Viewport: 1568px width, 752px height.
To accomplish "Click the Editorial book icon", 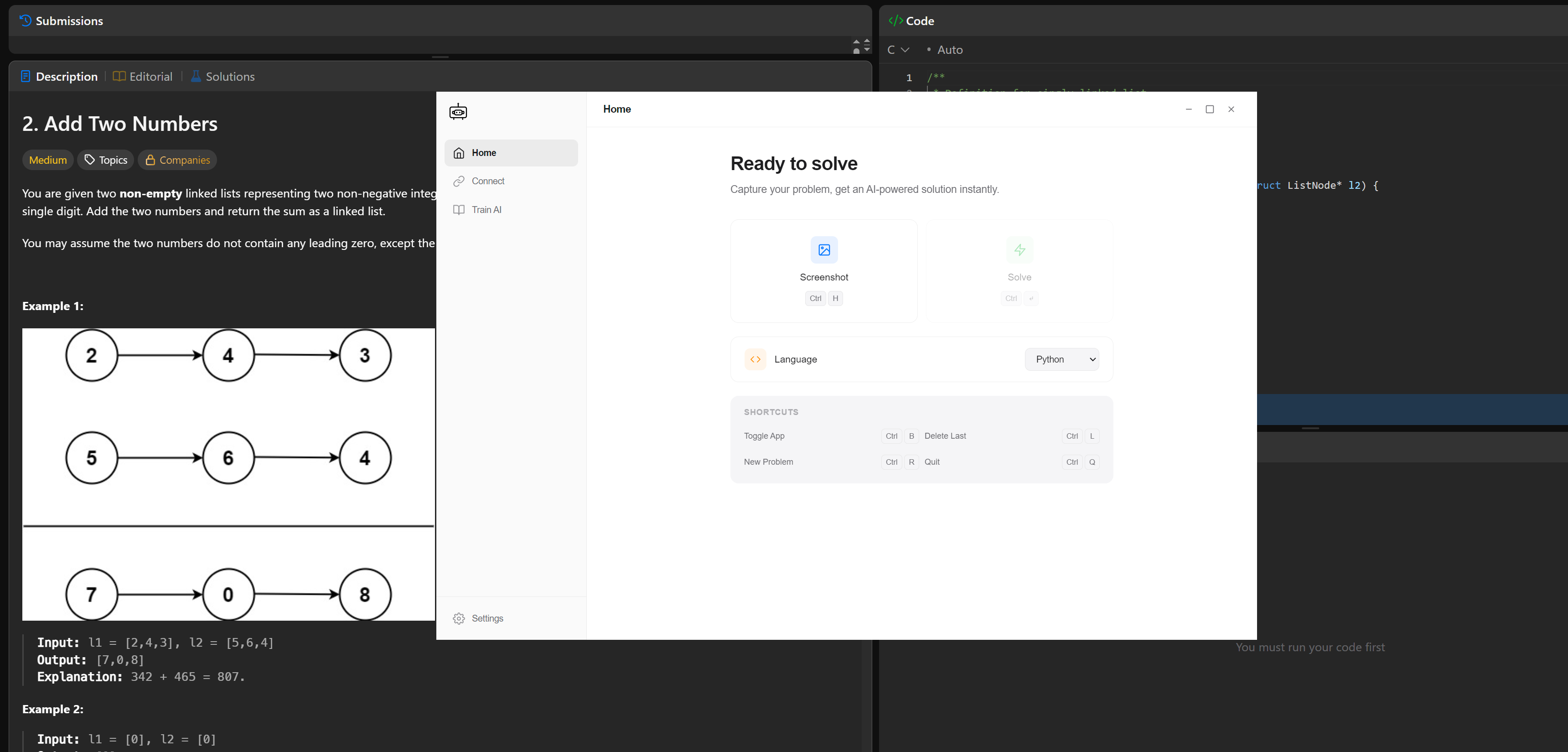I will (x=119, y=77).
